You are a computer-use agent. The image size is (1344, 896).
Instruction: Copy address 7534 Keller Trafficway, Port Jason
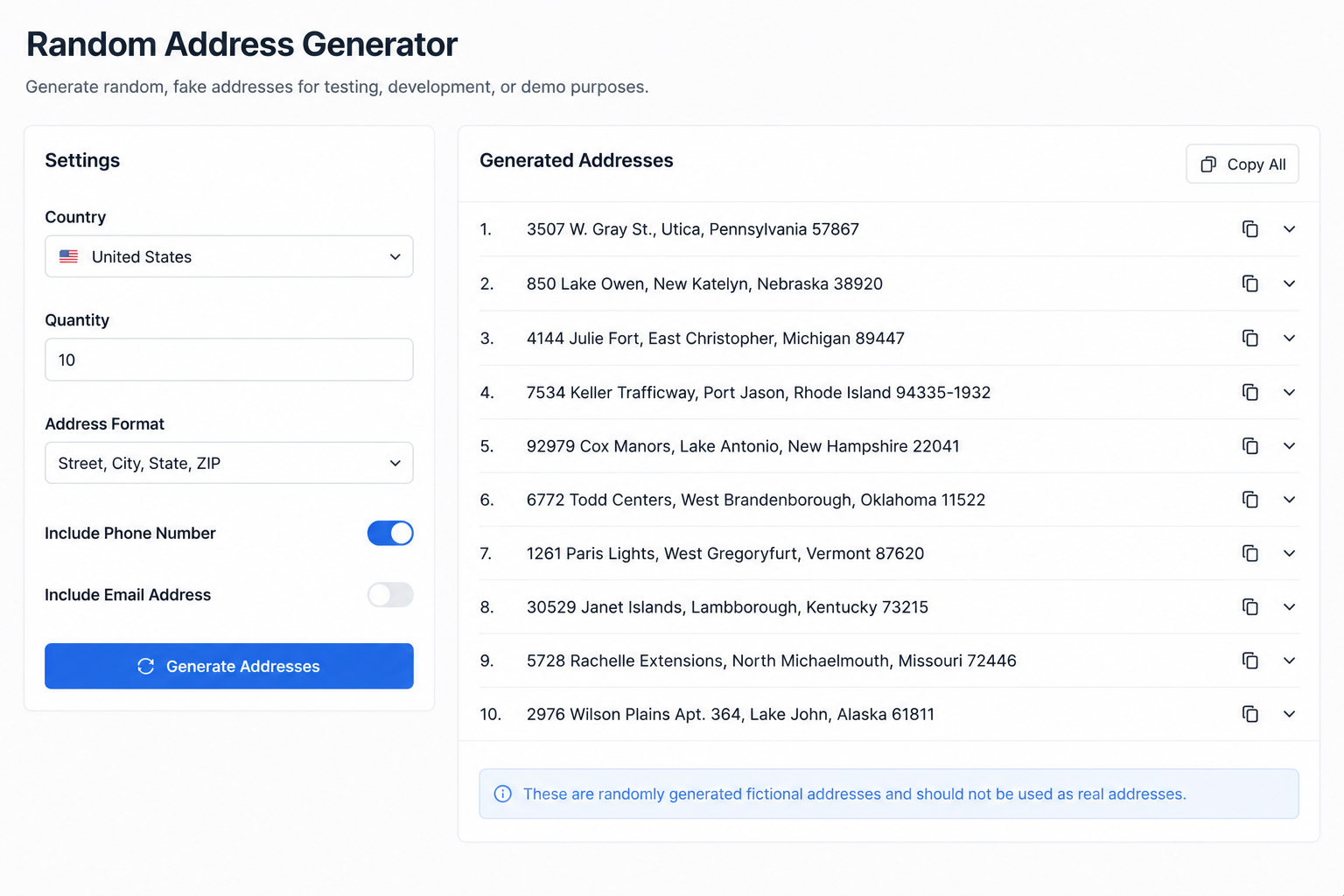(x=1250, y=392)
